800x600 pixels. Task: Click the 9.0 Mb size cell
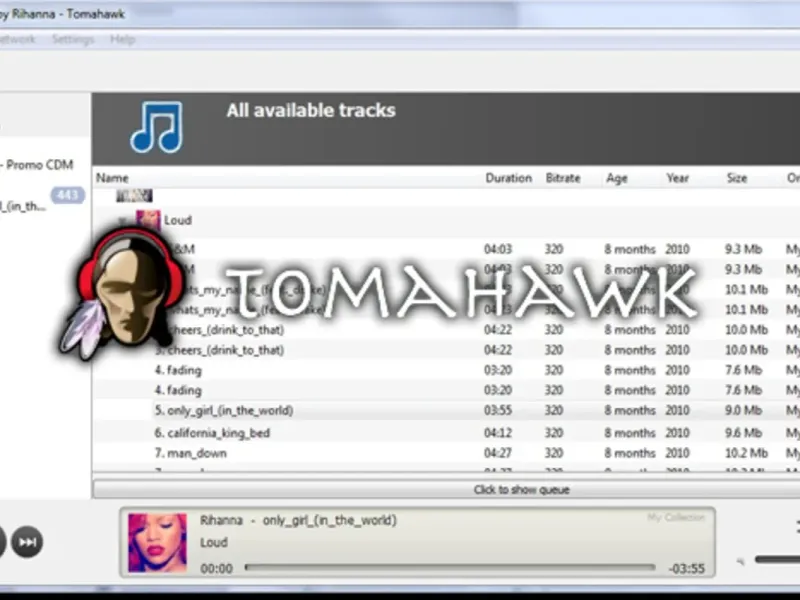point(743,411)
